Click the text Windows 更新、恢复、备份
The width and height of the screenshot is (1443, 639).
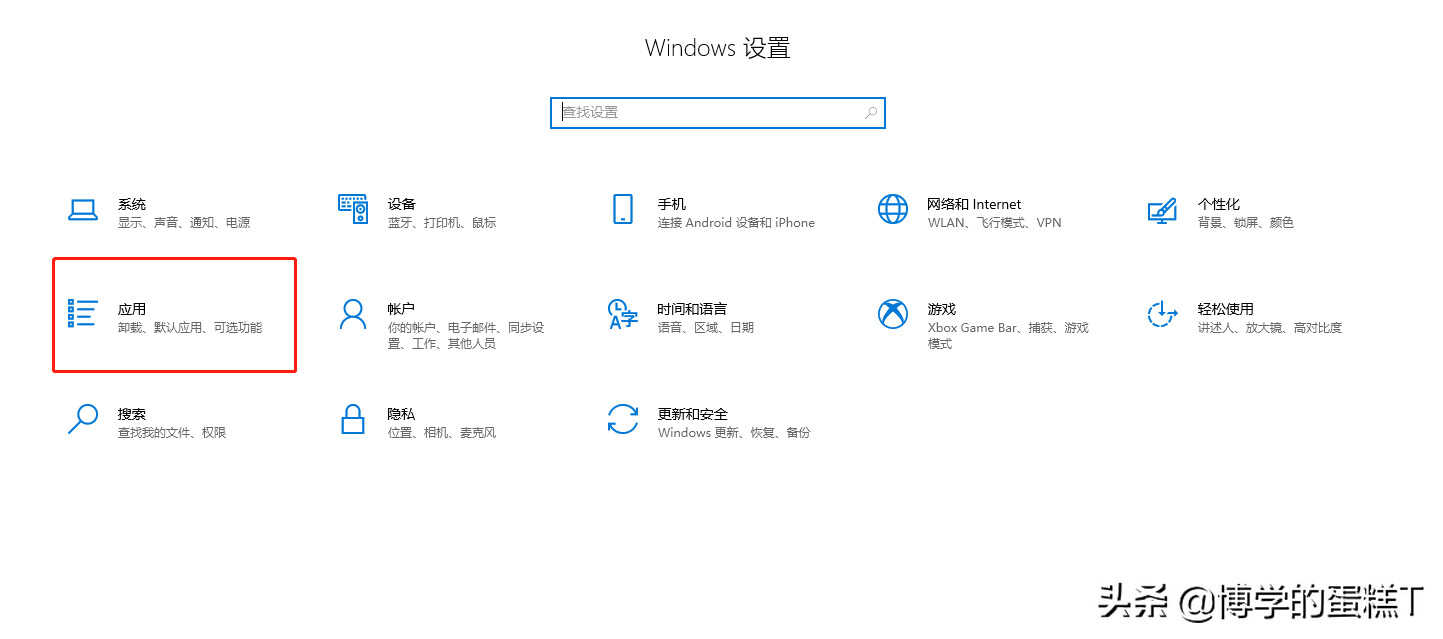coord(734,433)
